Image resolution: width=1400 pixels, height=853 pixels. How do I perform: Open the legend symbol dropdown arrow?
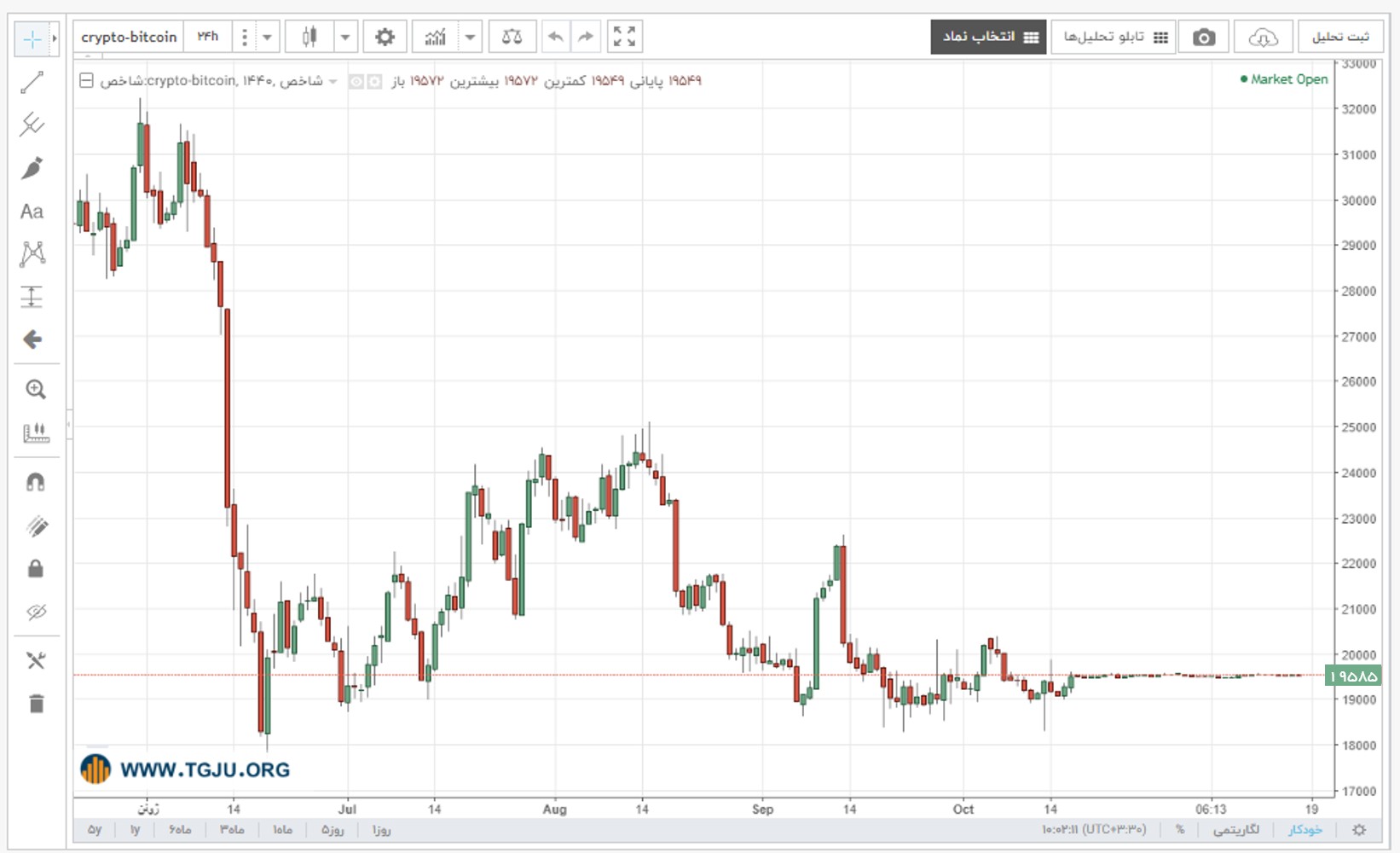pyautogui.click(x=333, y=81)
